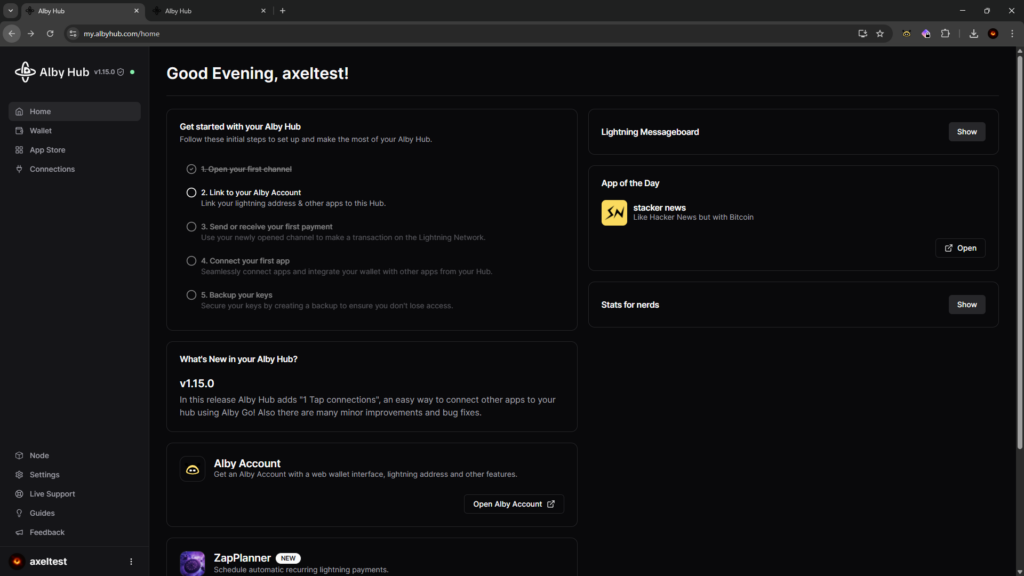Image resolution: width=1024 pixels, height=576 pixels.
Task: Click the ZapPlanner app icon
Action: (x=192, y=563)
